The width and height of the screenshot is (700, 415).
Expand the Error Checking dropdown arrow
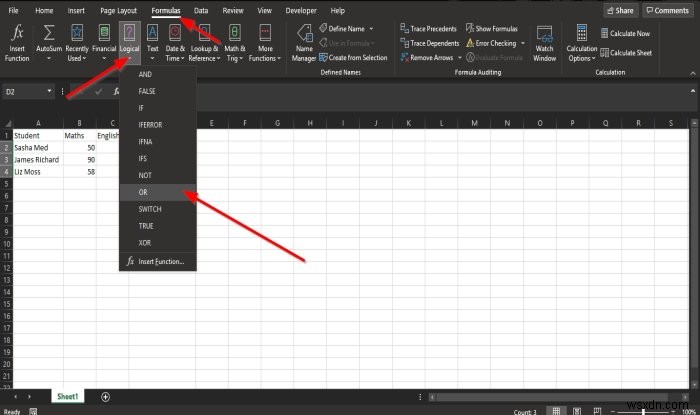click(523, 43)
